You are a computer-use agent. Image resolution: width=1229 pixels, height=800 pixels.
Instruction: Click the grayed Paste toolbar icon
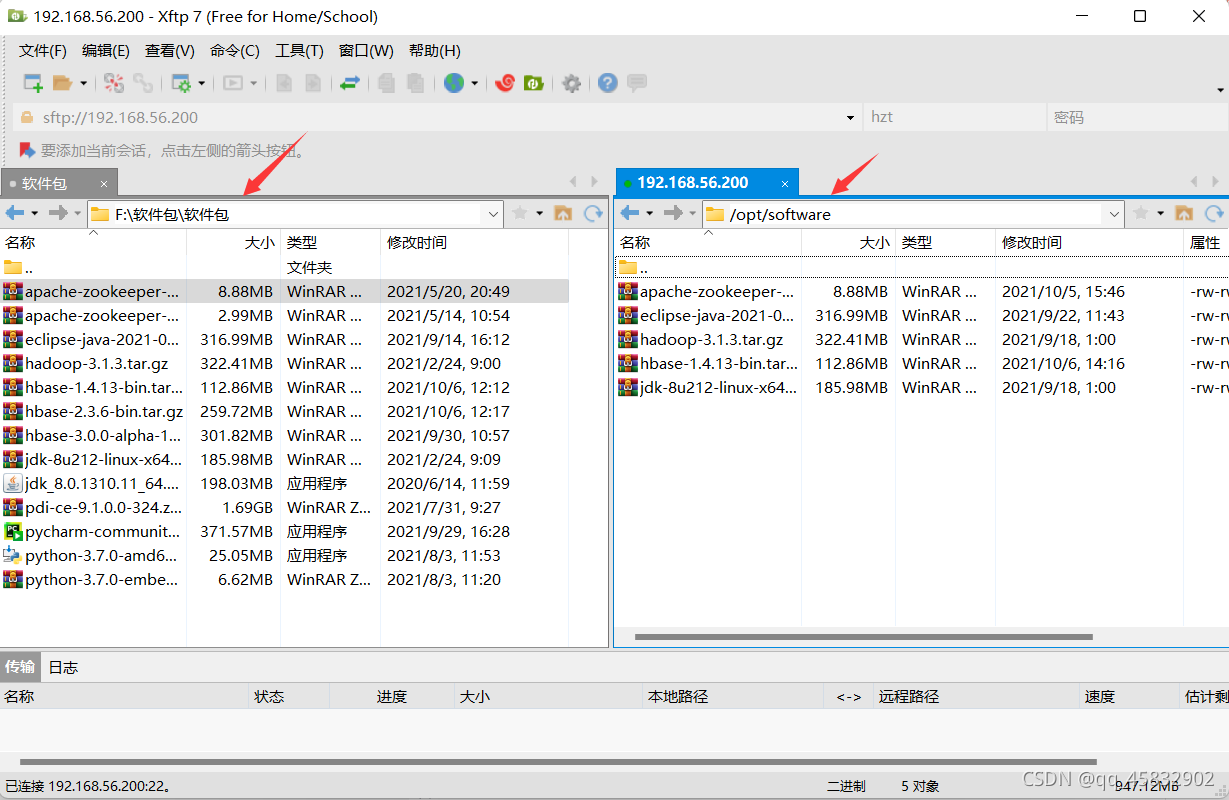pos(415,83)
